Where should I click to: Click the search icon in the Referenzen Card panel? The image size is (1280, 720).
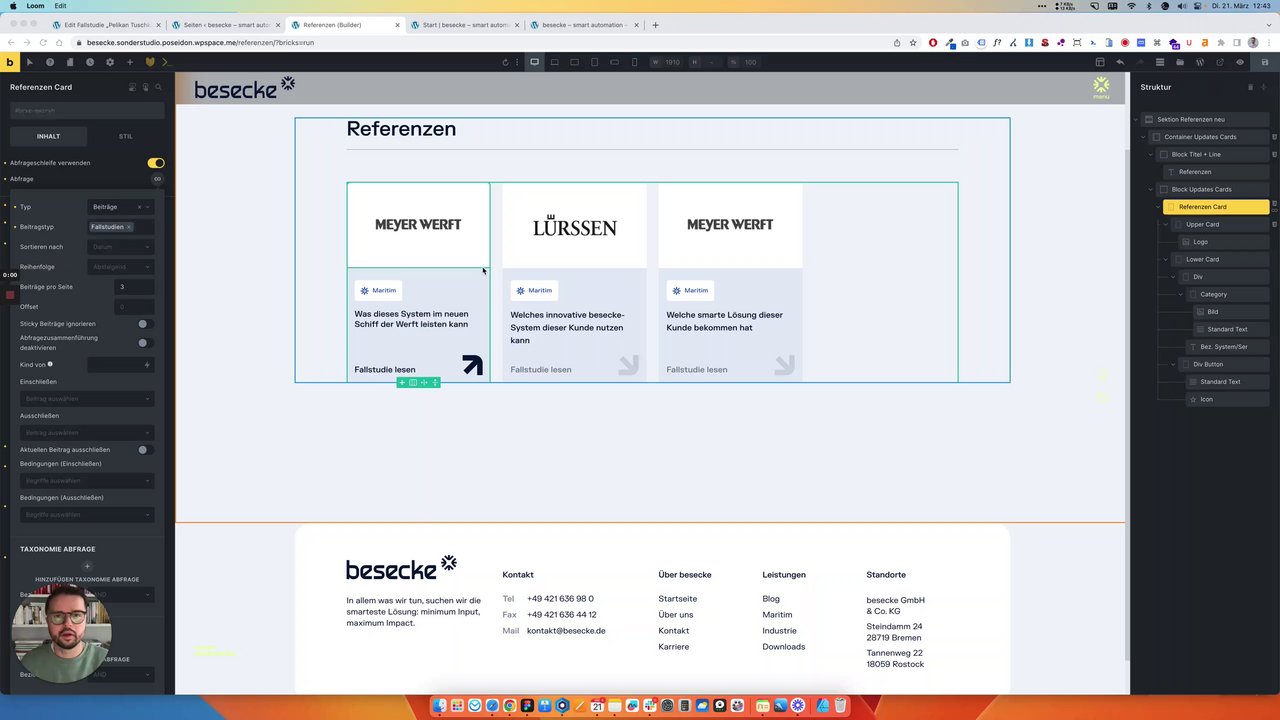(x=158, y=87)
